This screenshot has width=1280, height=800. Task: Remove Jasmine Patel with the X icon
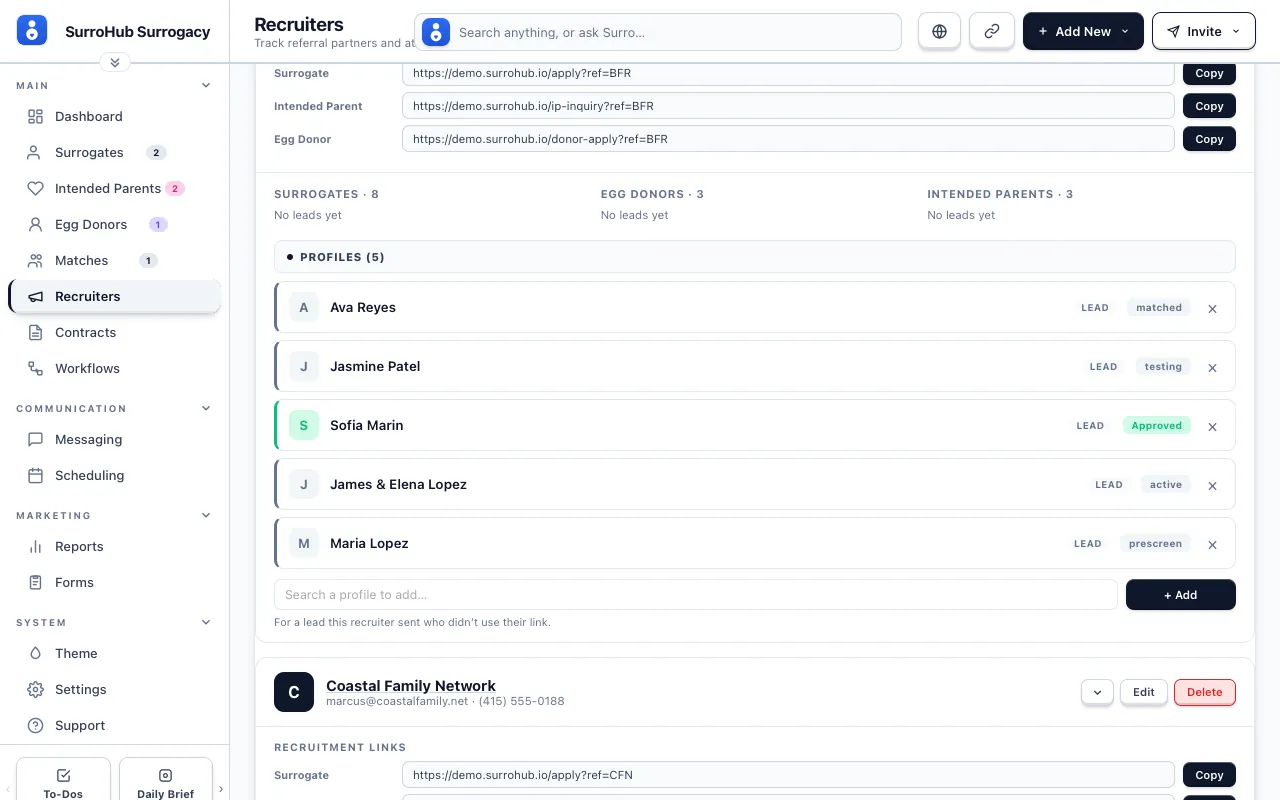[1212, 368]
